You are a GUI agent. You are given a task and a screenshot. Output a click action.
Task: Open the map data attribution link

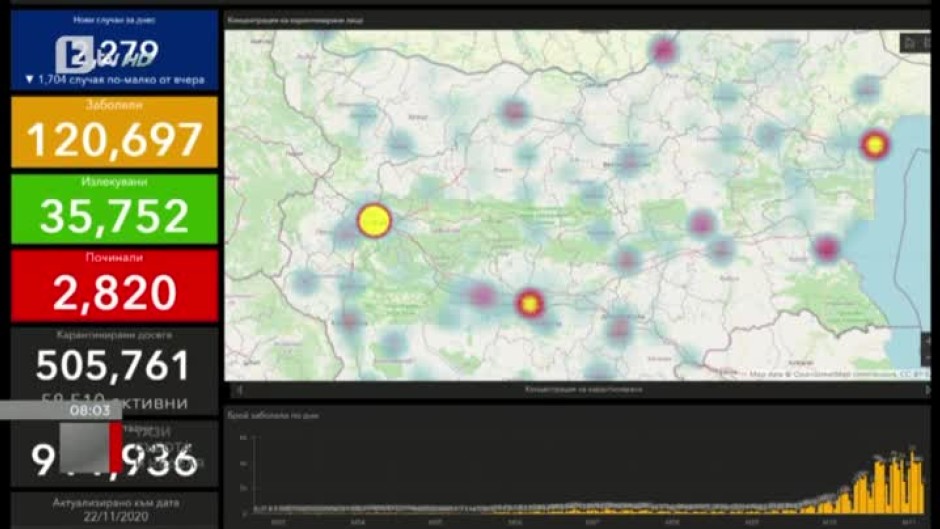click(838, 374)
